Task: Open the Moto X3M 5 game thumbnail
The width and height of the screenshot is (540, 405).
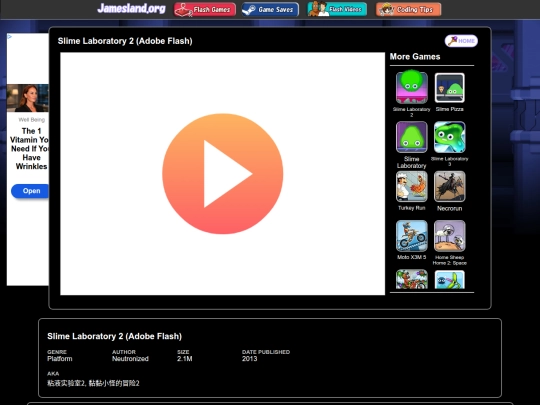Action: tap(412, 236)
